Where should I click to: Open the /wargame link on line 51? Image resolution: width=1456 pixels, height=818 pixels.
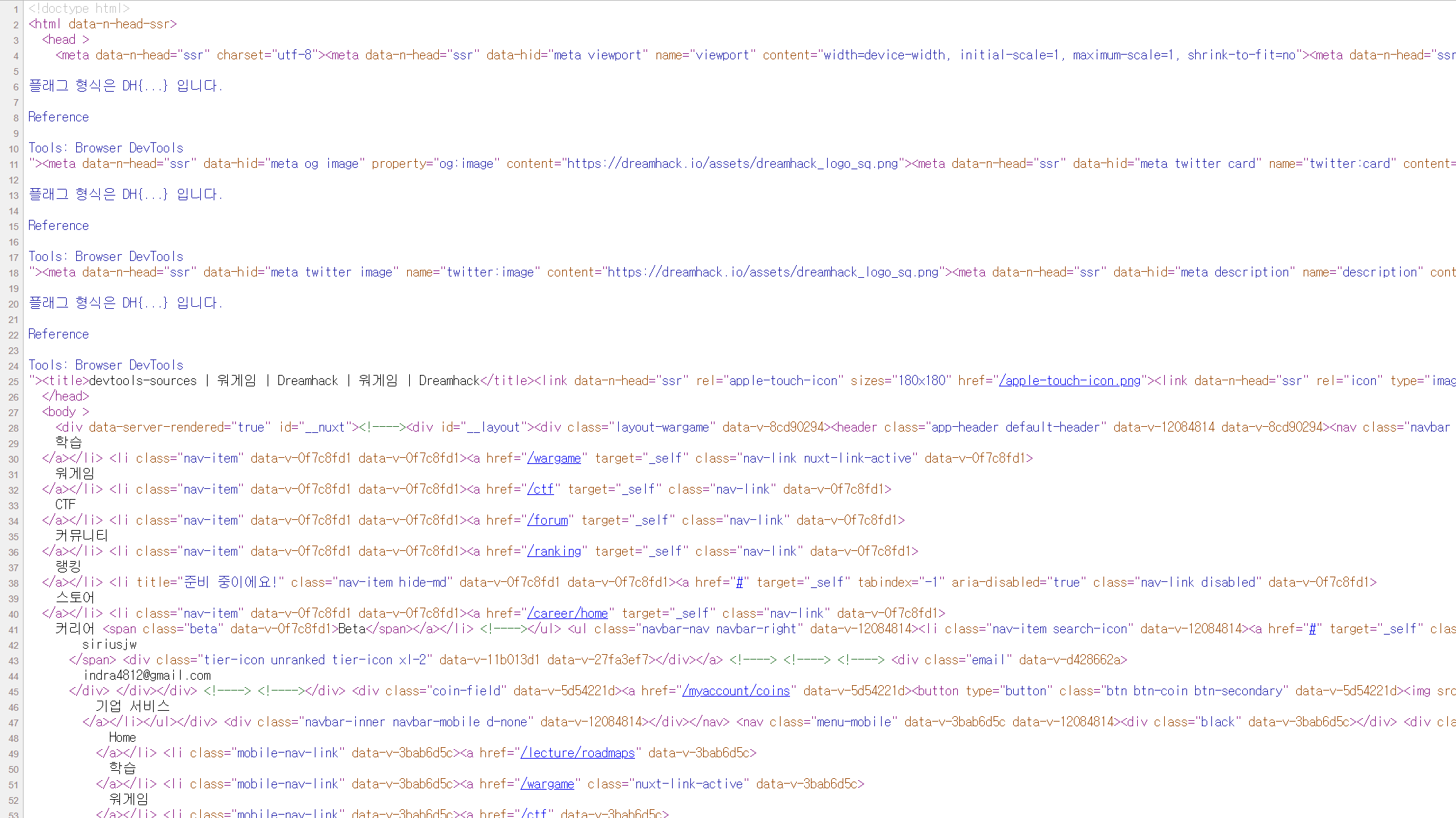pos(547,784)
